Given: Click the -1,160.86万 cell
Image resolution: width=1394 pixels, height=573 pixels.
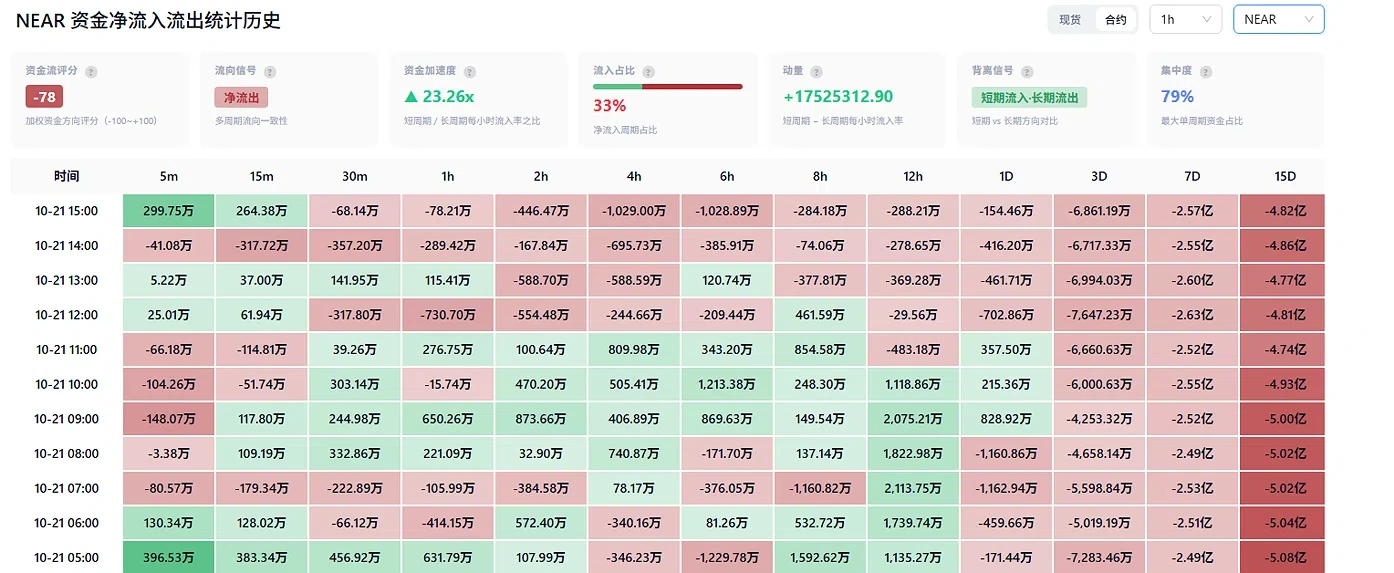Looking at the screenshot, I should click(1006, 453).
